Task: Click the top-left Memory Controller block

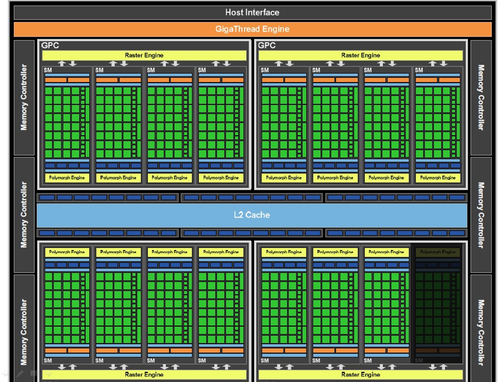Action: tap(24, 97)
